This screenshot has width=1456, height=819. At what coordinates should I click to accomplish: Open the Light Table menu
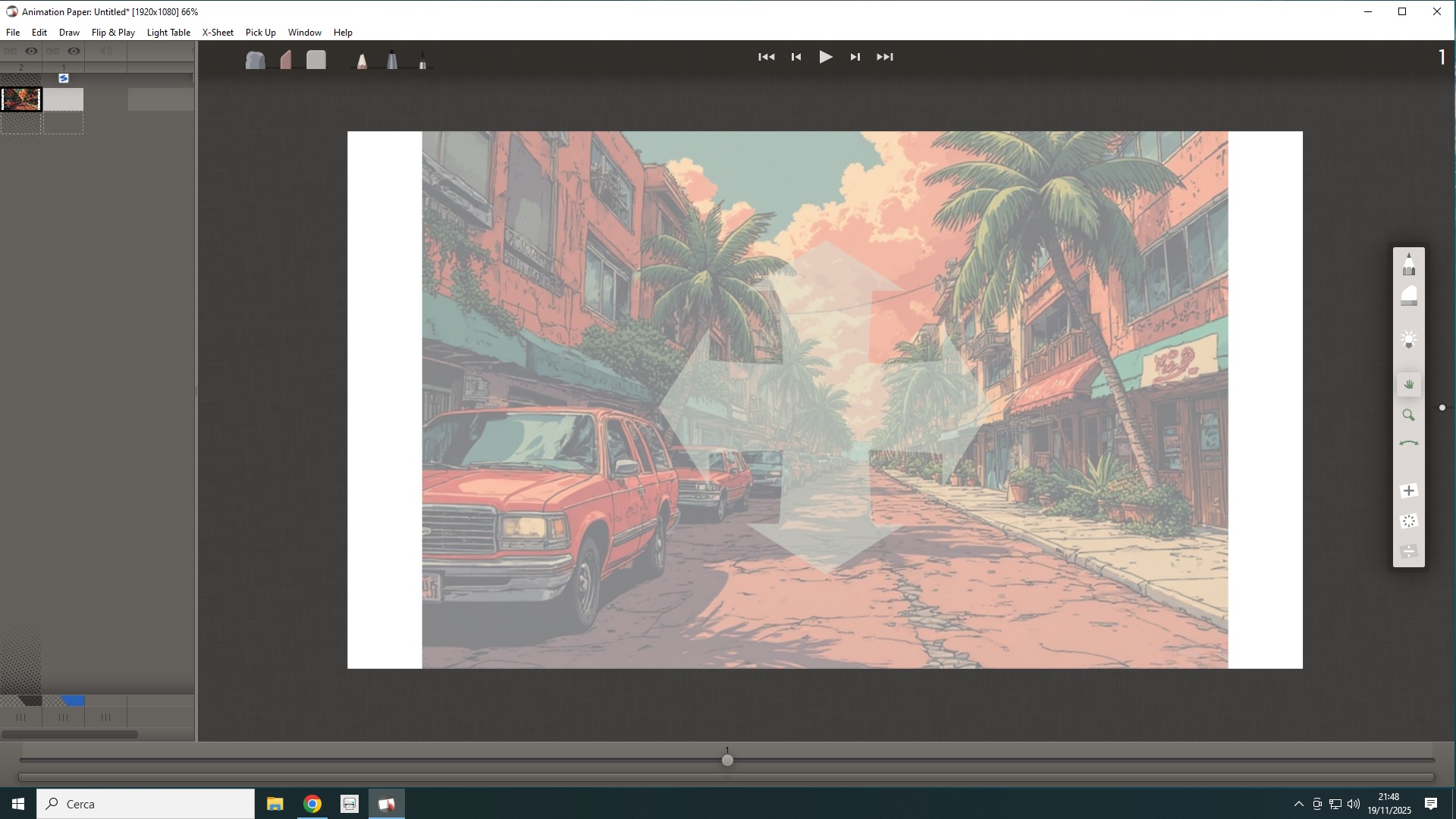168,33
